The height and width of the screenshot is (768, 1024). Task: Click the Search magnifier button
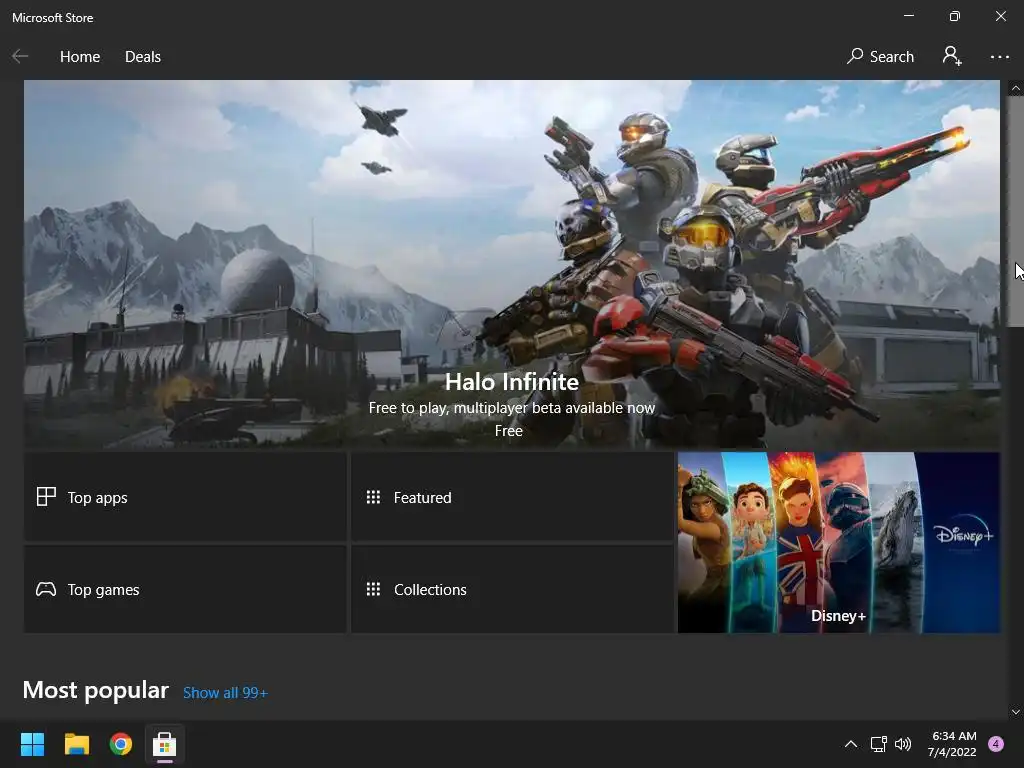(880, 57)
